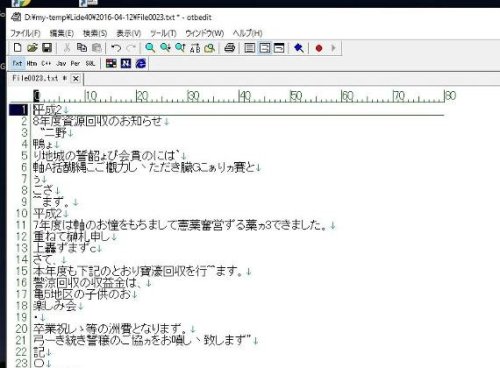Switch syntax mode to Txt

tap(17, 63)
